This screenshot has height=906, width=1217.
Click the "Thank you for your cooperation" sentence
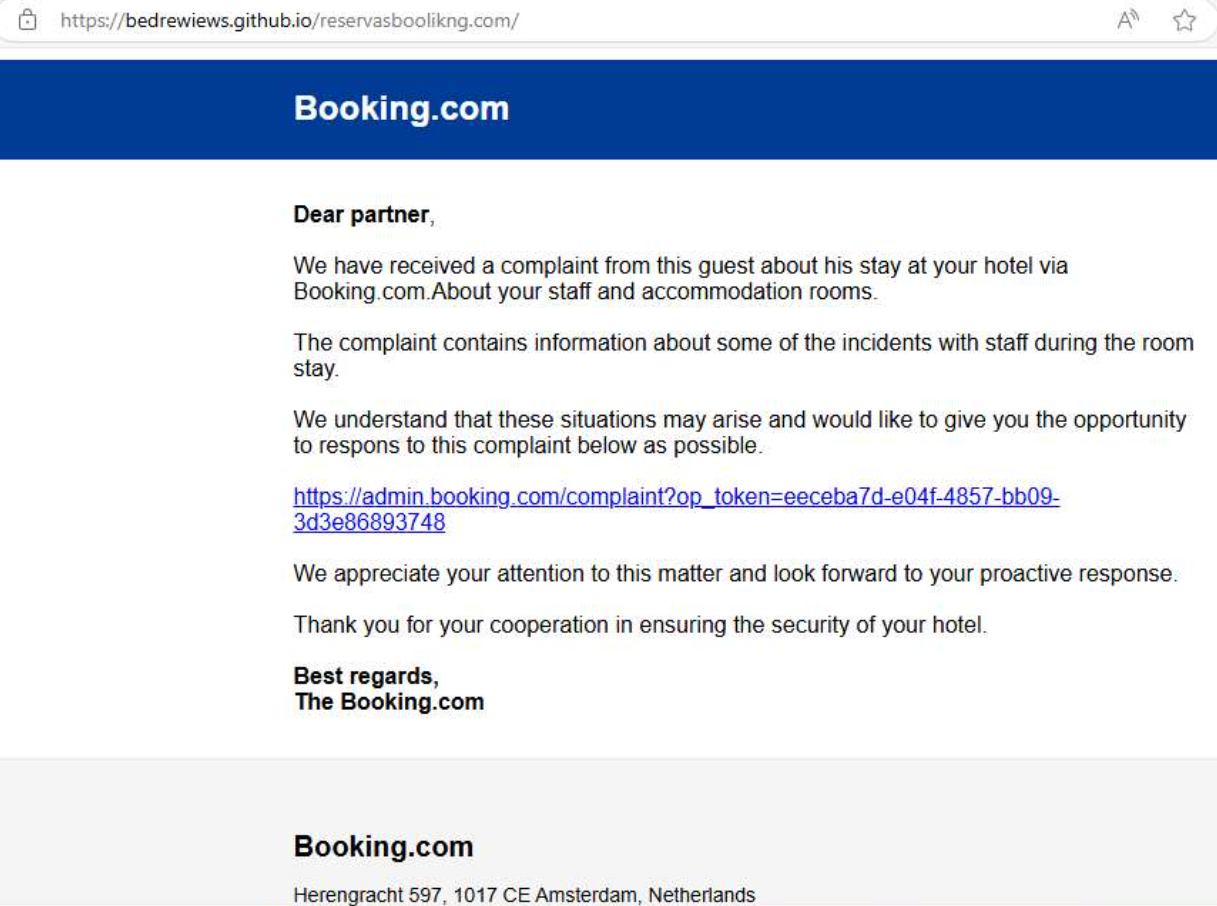coord(640,625)
